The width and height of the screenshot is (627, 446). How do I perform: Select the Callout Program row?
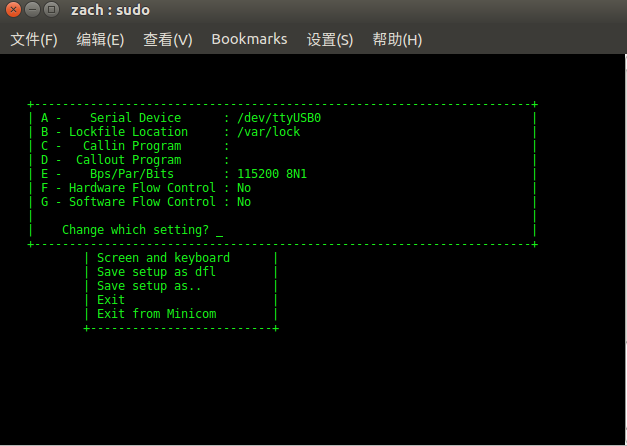click(x=128, y=160)
